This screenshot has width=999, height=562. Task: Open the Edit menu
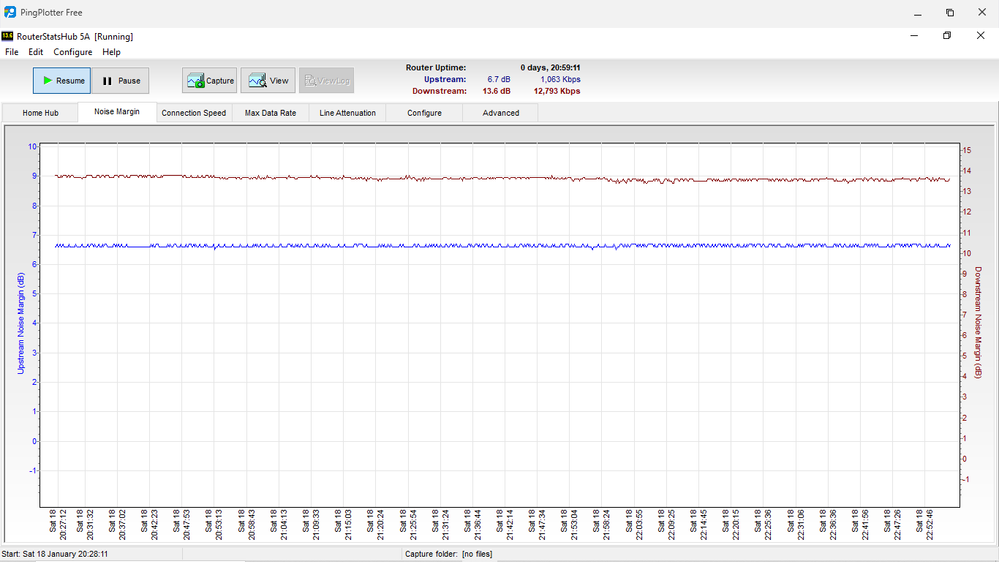pos(36,52)
